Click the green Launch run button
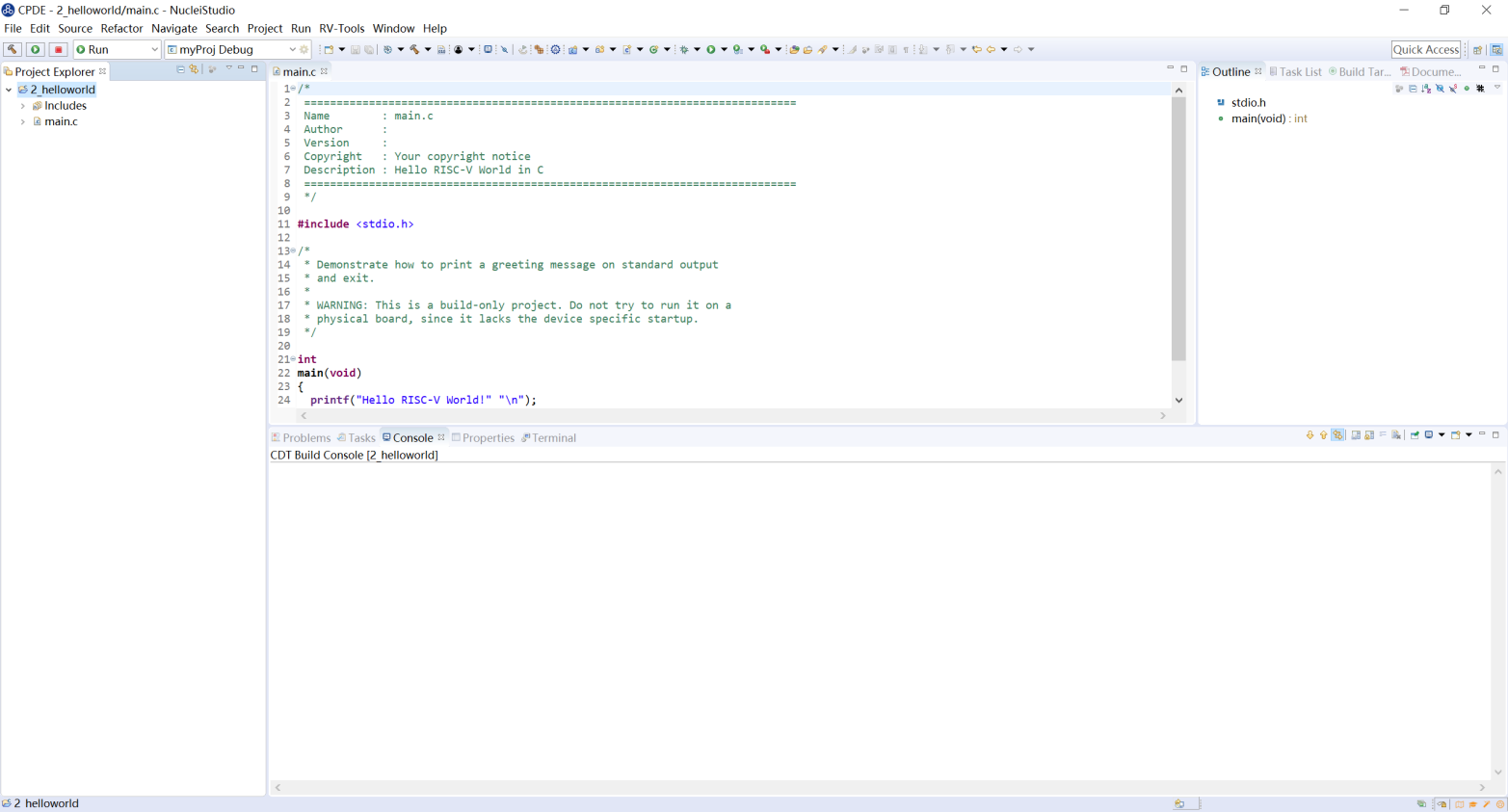 click(36, 49)
